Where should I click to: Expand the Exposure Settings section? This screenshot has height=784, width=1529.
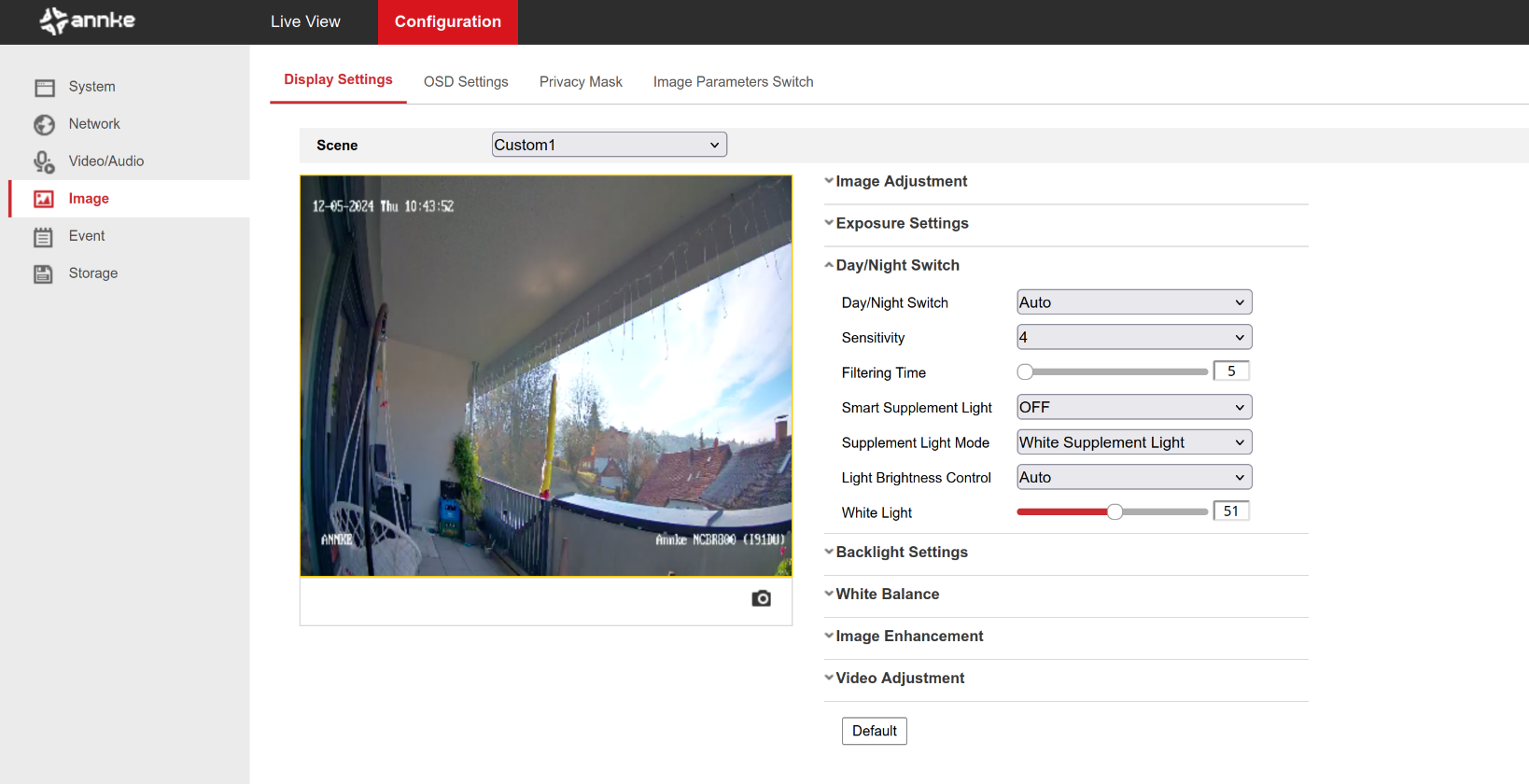pos(902,223)
